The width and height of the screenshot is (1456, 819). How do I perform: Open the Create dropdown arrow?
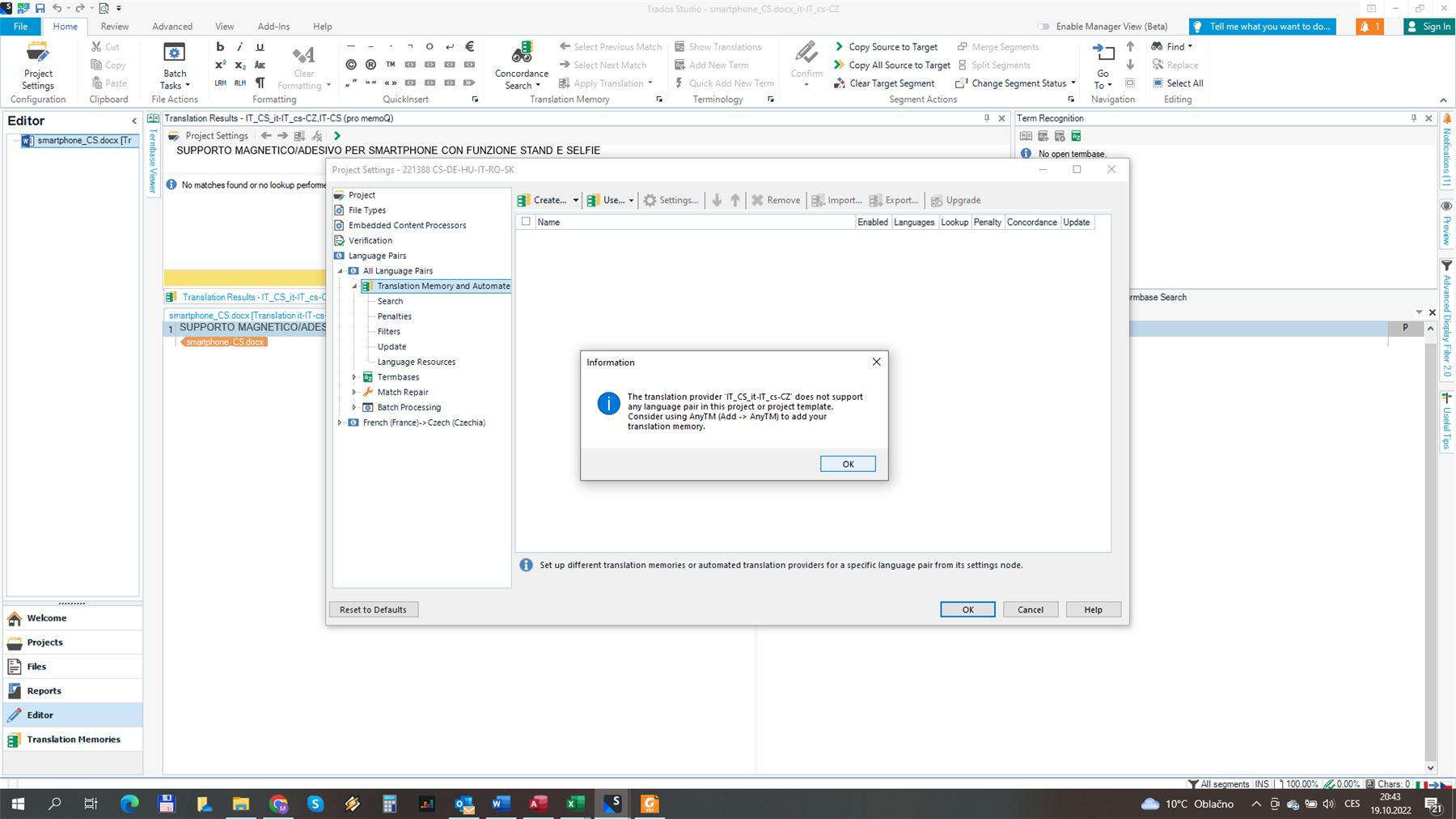(576, 200)
